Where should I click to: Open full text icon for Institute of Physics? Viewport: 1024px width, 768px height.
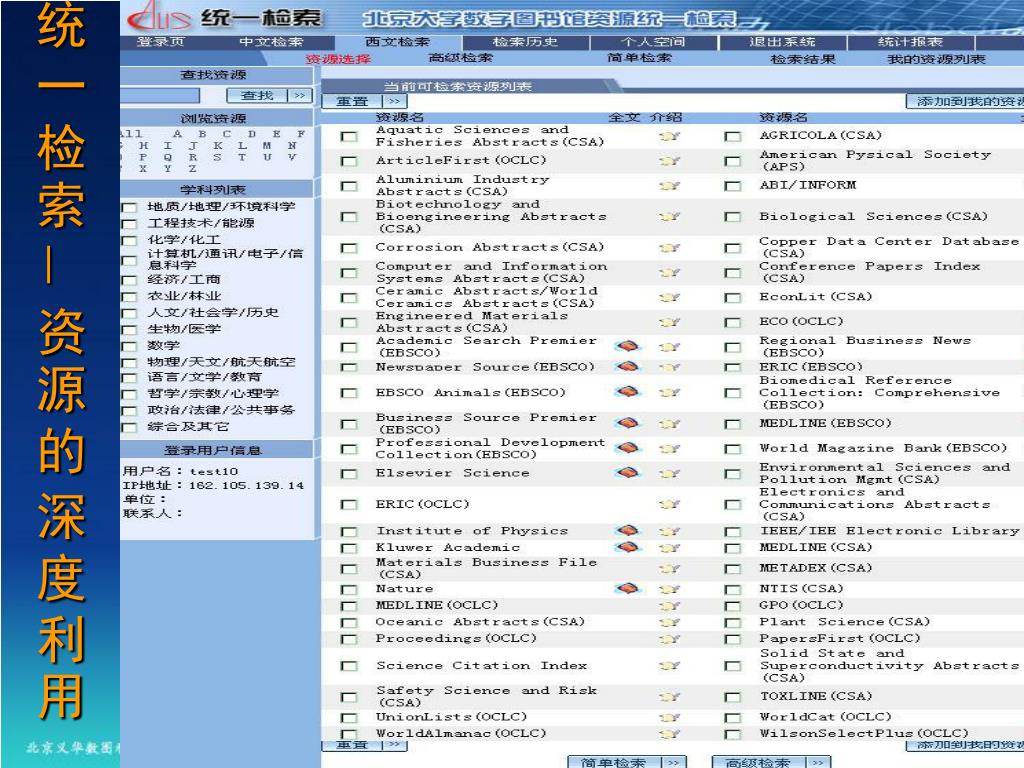pyautogui.click(x=627, y=530)
